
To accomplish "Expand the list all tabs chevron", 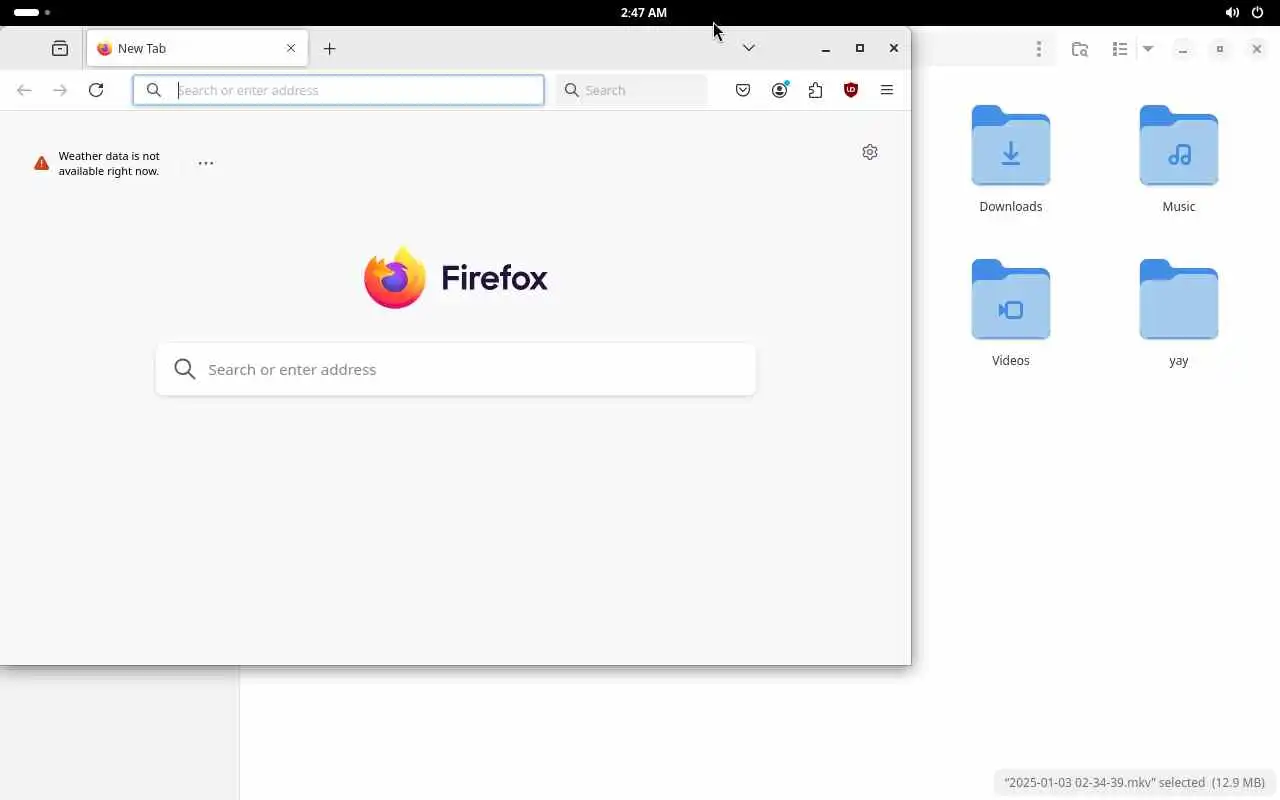I will pos(748,48).
